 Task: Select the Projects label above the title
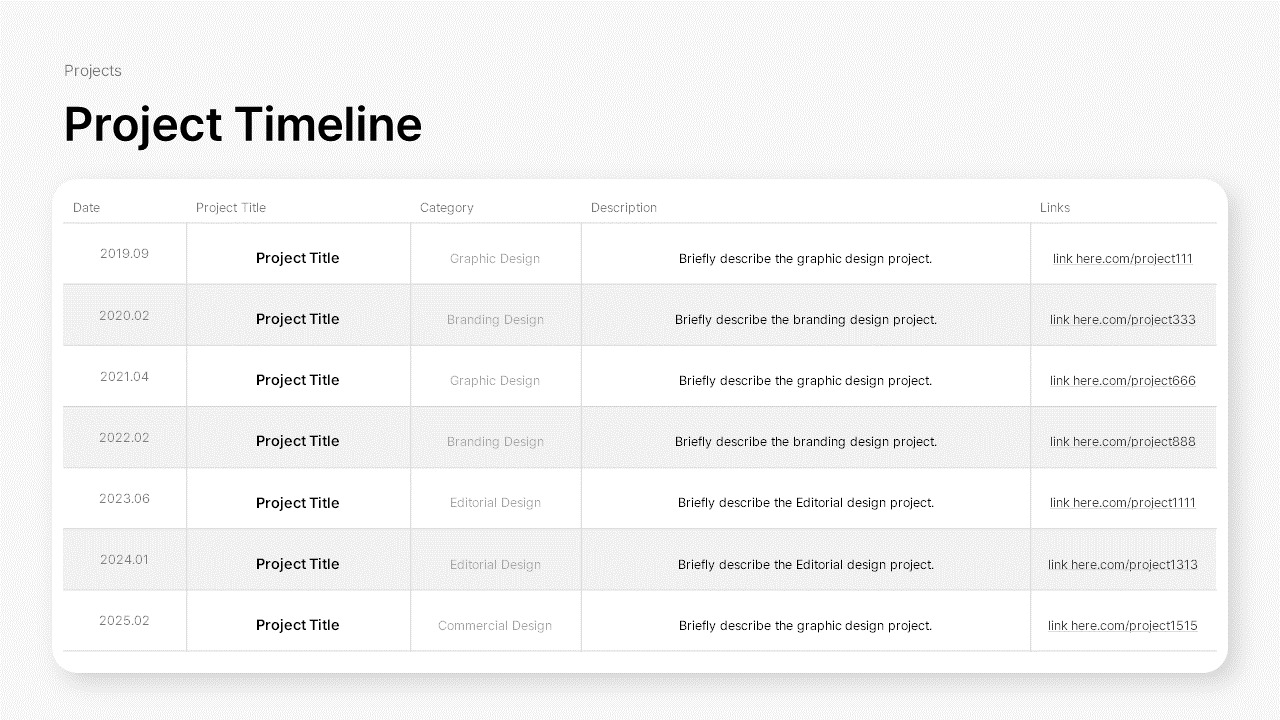[x=93, y=71]
